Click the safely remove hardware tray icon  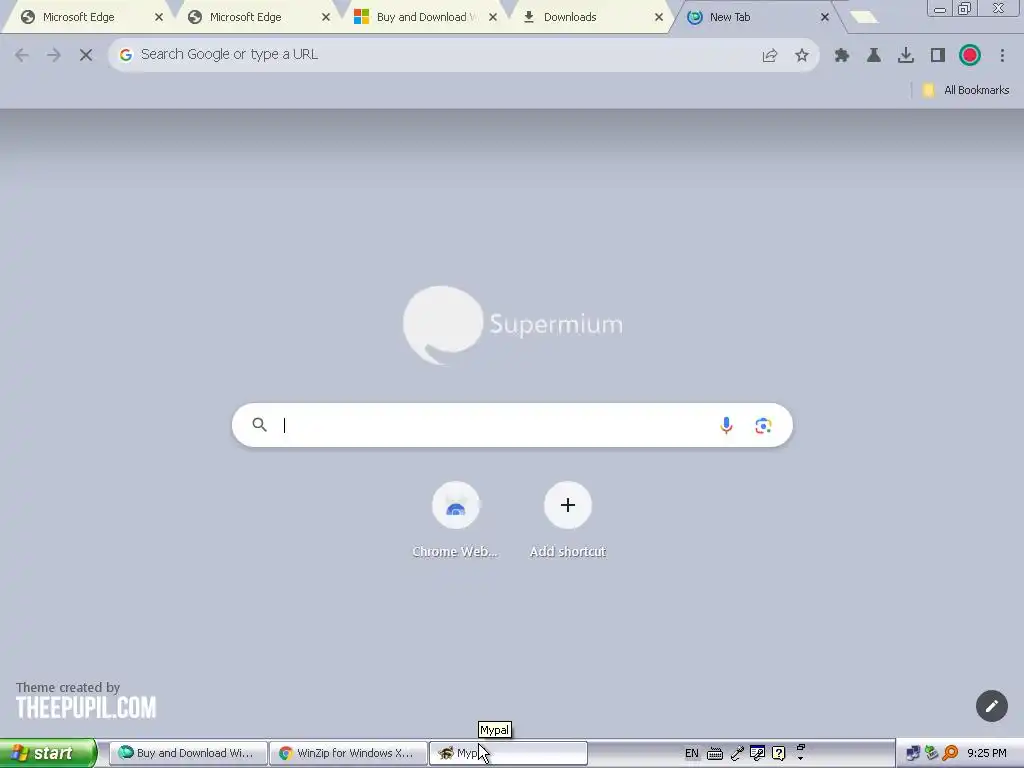coord(931,754)
